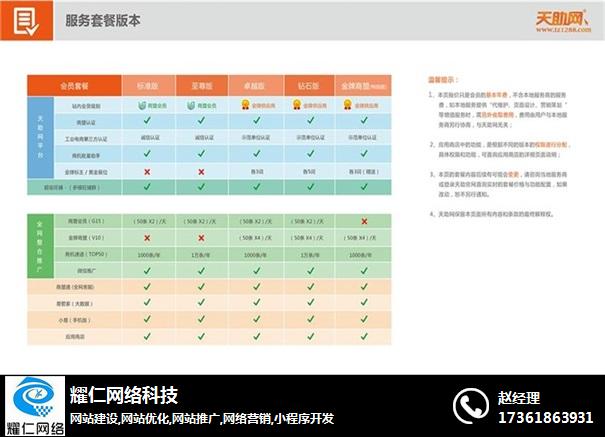Select the 金牌商盟 column header

click(x=363, y=86)
